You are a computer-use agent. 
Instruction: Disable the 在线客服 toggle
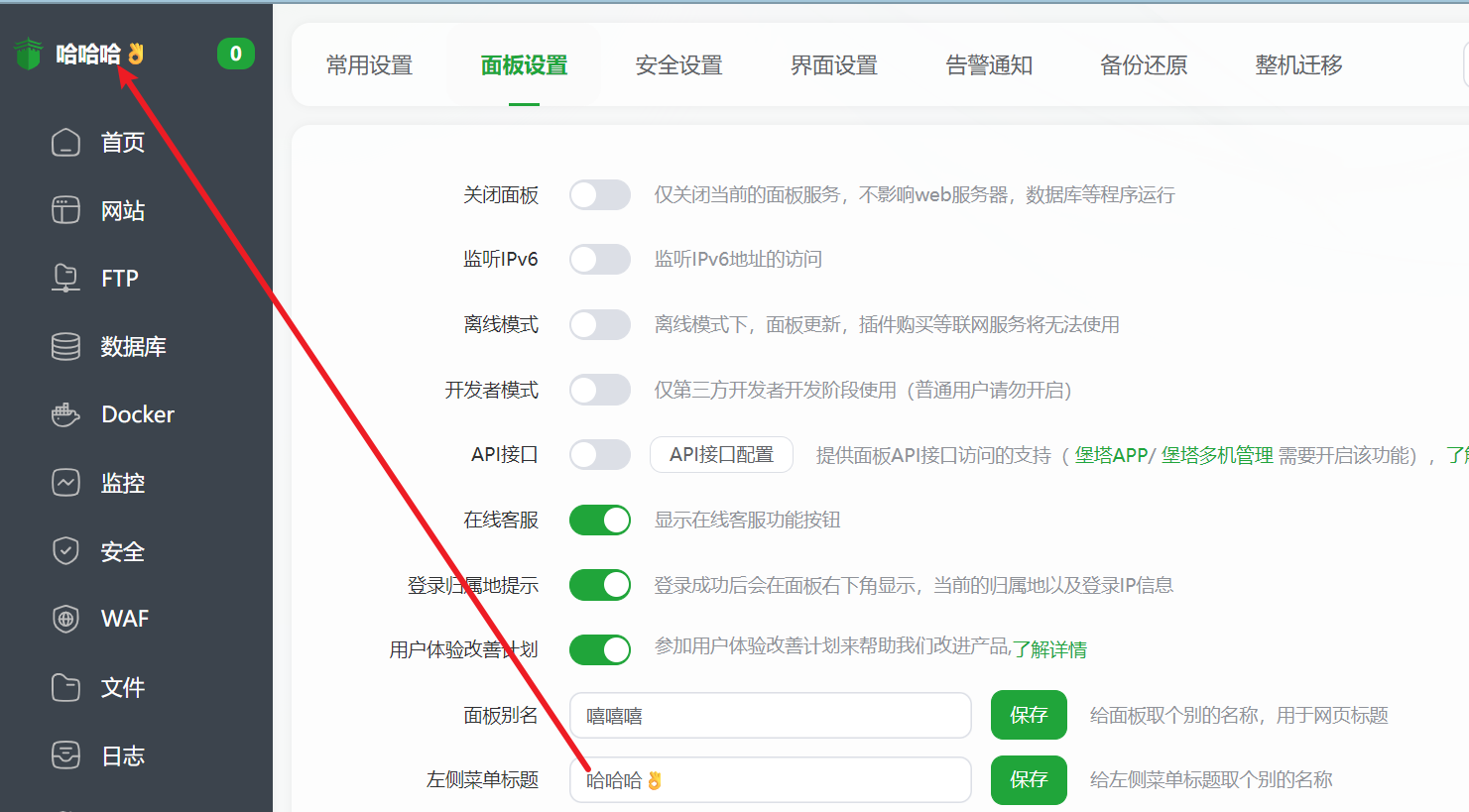coord(599,520)
